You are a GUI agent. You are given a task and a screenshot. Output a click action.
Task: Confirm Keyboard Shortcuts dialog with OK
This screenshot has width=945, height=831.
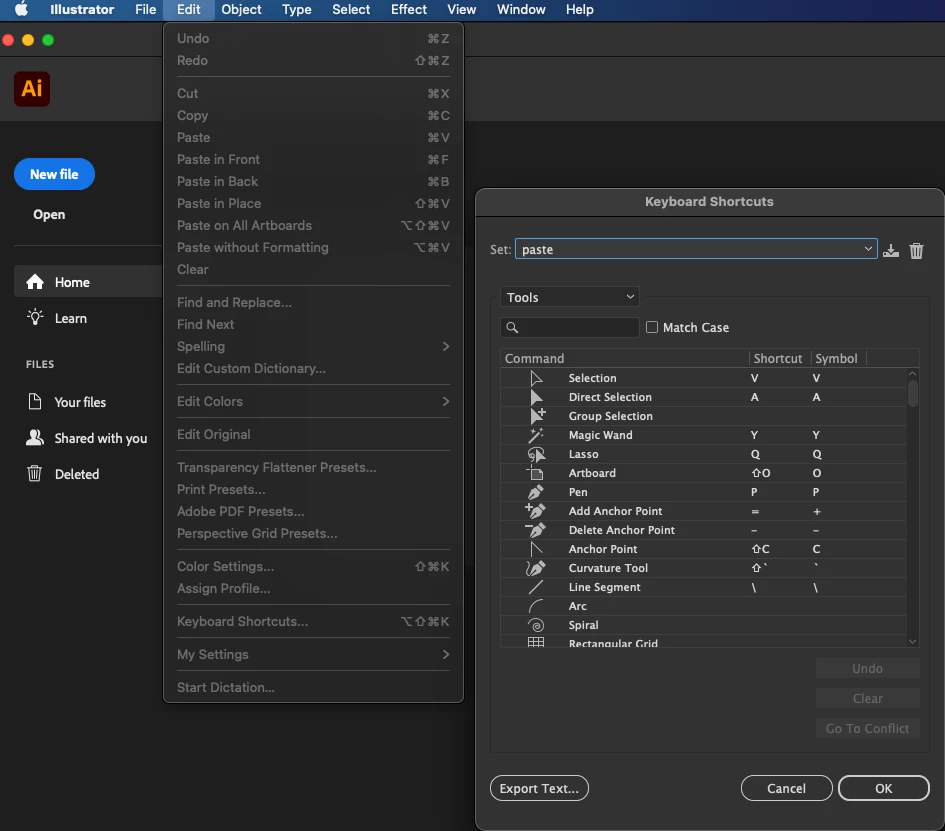[x=884, y=788]
